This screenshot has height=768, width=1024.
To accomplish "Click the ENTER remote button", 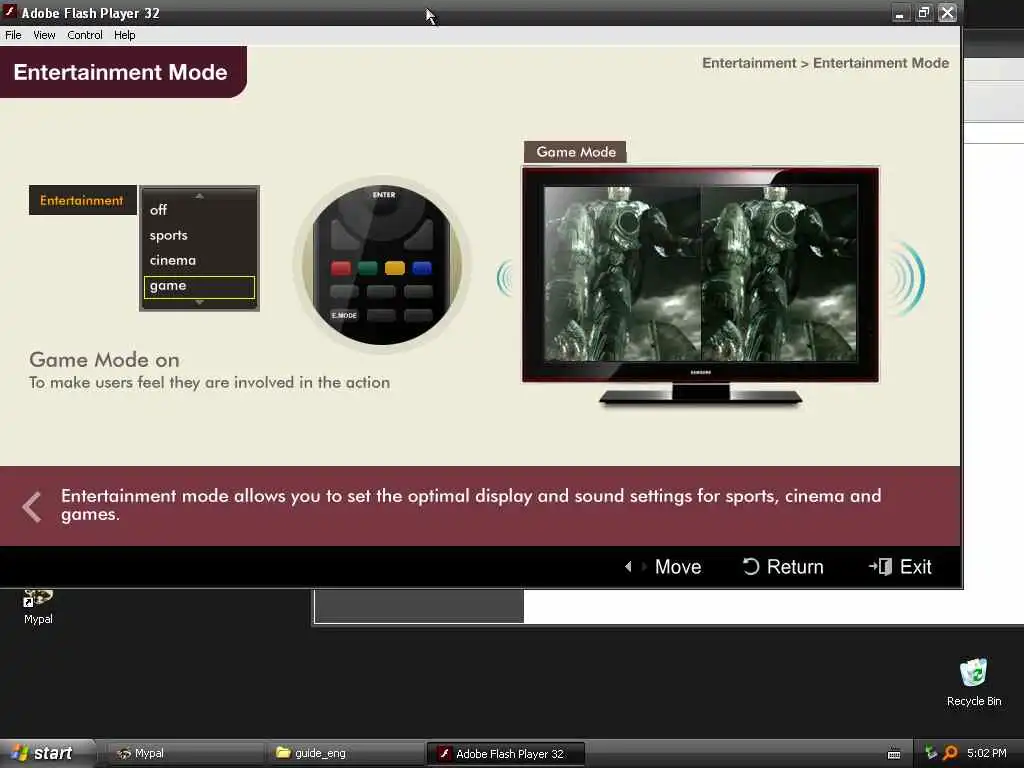I will point(383,195).
